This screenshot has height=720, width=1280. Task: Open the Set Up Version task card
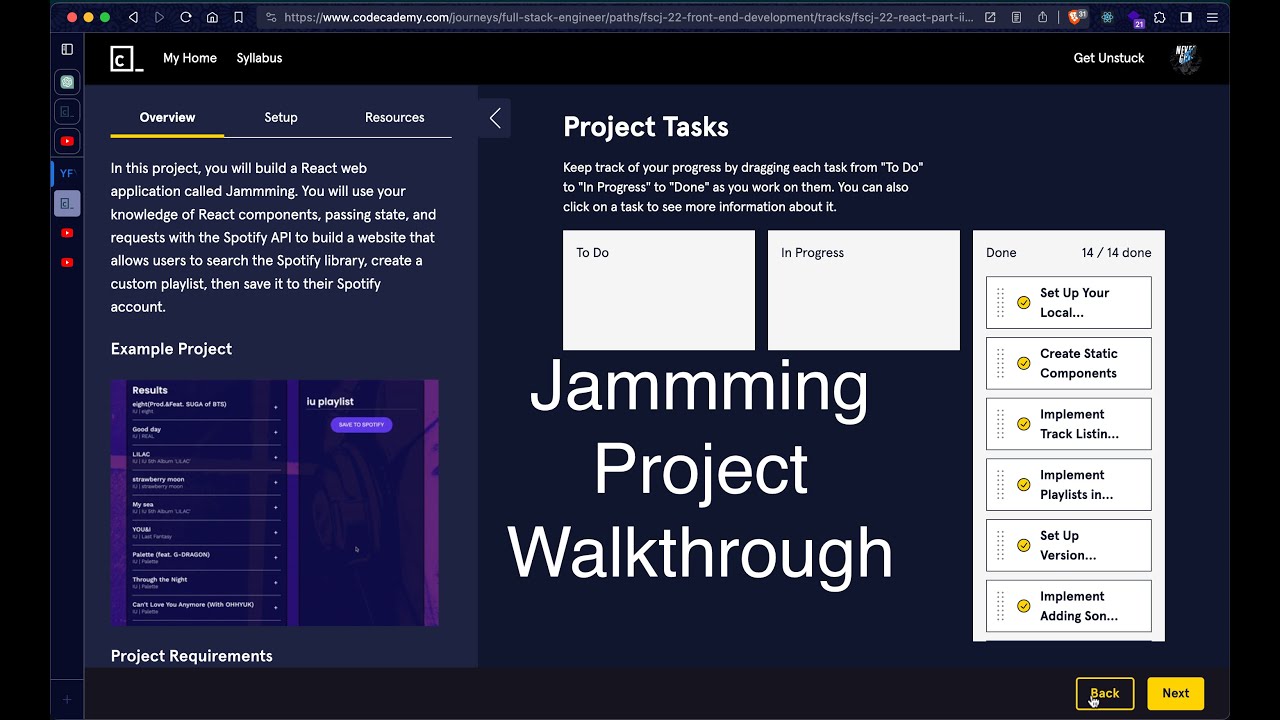[1068, 545]
